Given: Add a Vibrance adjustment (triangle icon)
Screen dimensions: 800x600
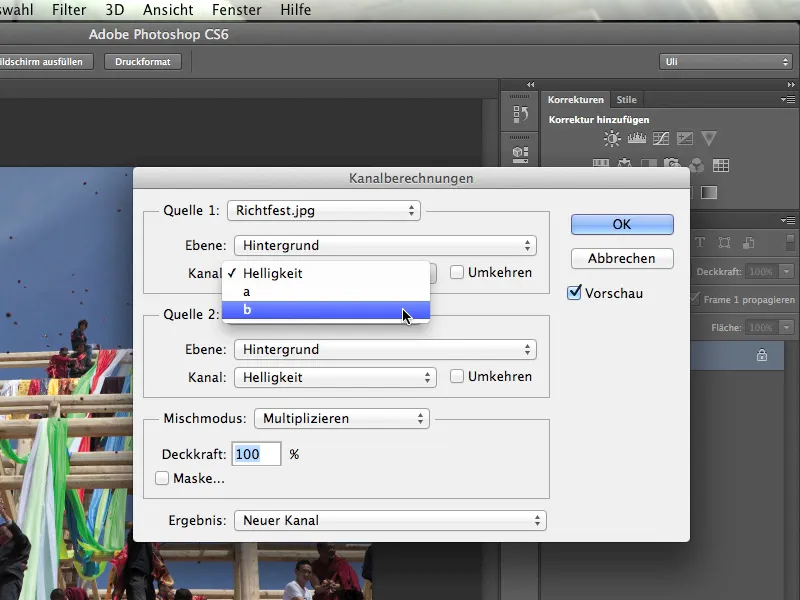Looking at the screenshot, I should (709, 138).
